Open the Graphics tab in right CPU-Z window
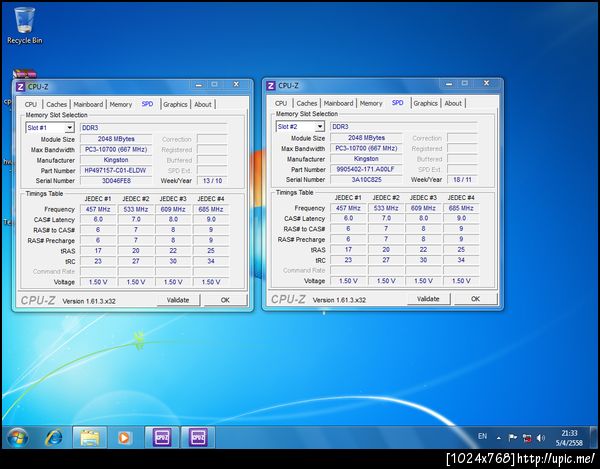 tap(425, 103)
